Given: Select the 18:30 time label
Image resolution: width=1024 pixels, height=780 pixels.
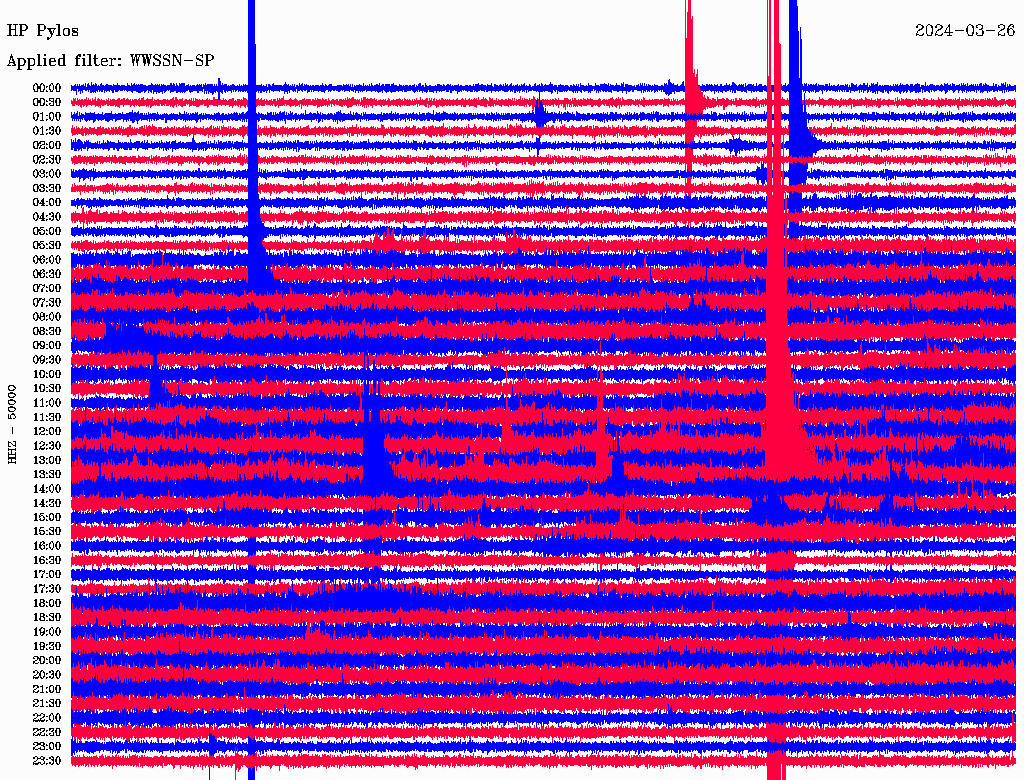Looking at the screenshot, I should click(x=46, y=617).
